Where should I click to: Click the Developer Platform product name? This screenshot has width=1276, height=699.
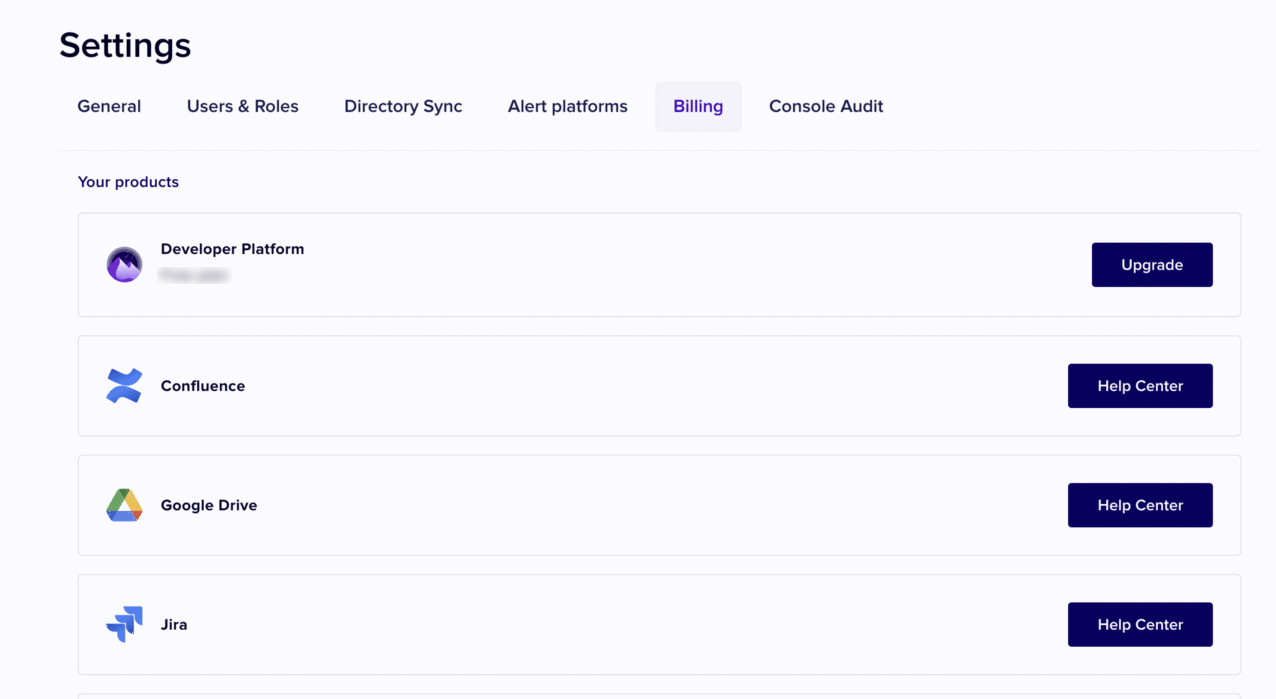tap(232, 249)
